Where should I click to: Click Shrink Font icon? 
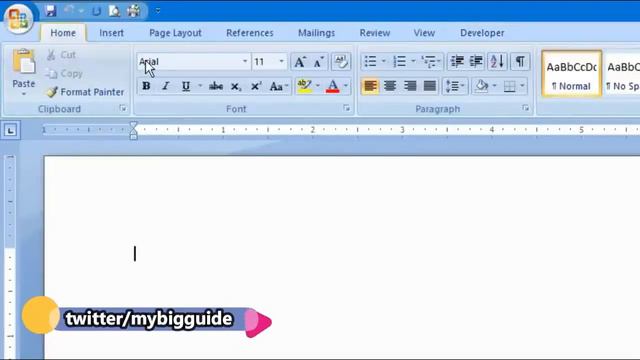pyautogui.click(x=319, y=62)
